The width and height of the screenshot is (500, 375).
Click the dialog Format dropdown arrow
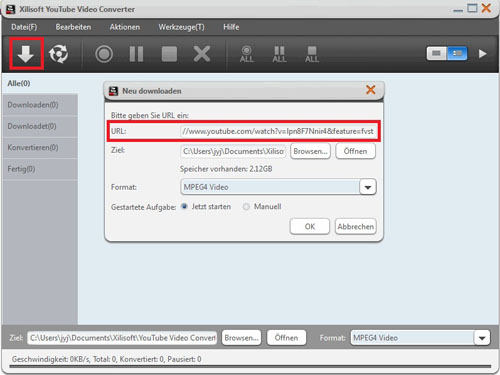tap(368, 187)
